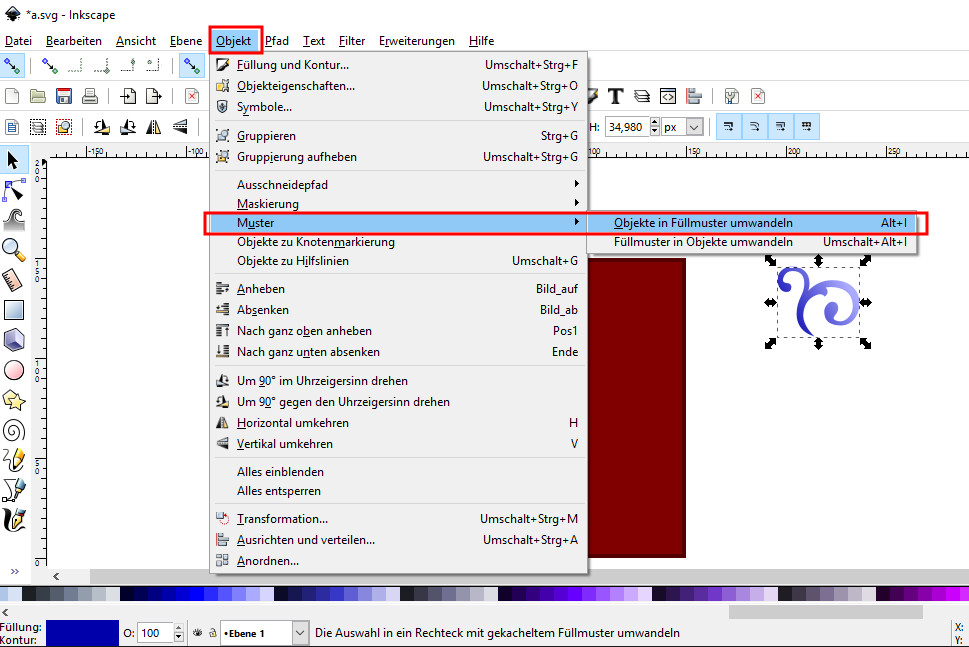969x647 pixels.
Task: Click Transformation menu entry
Action: [x=399, y=519]
